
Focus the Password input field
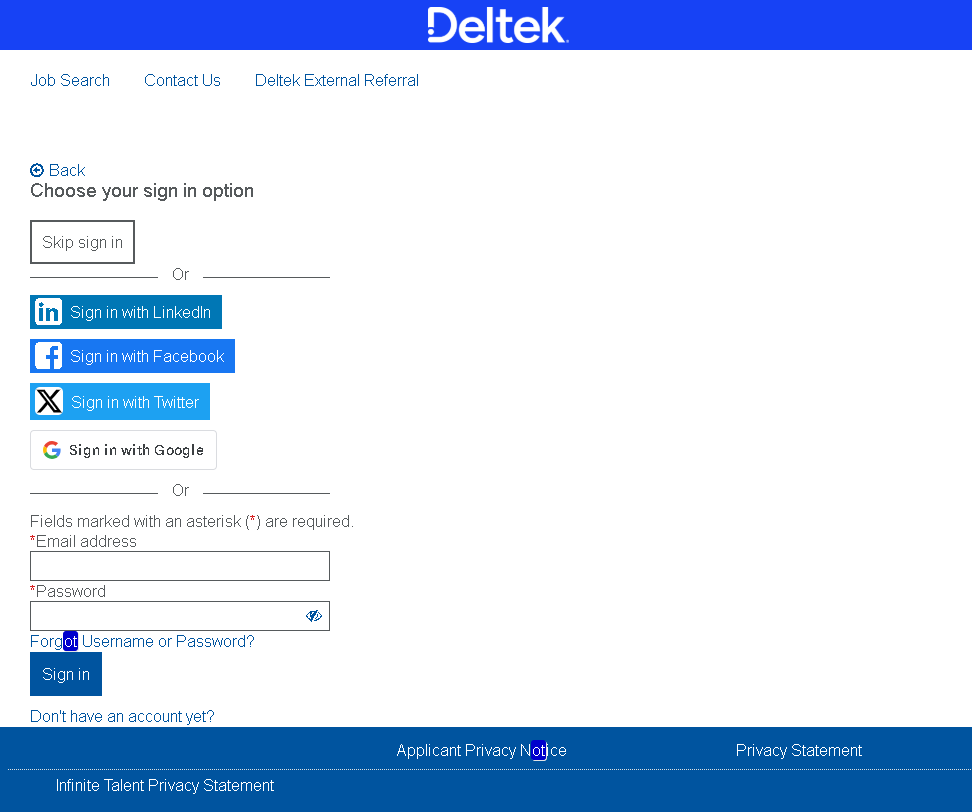(165, 616)
